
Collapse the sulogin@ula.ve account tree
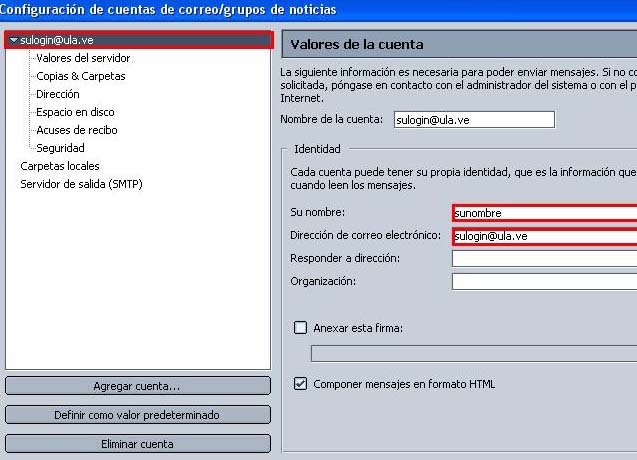click(x=13, y=40)
